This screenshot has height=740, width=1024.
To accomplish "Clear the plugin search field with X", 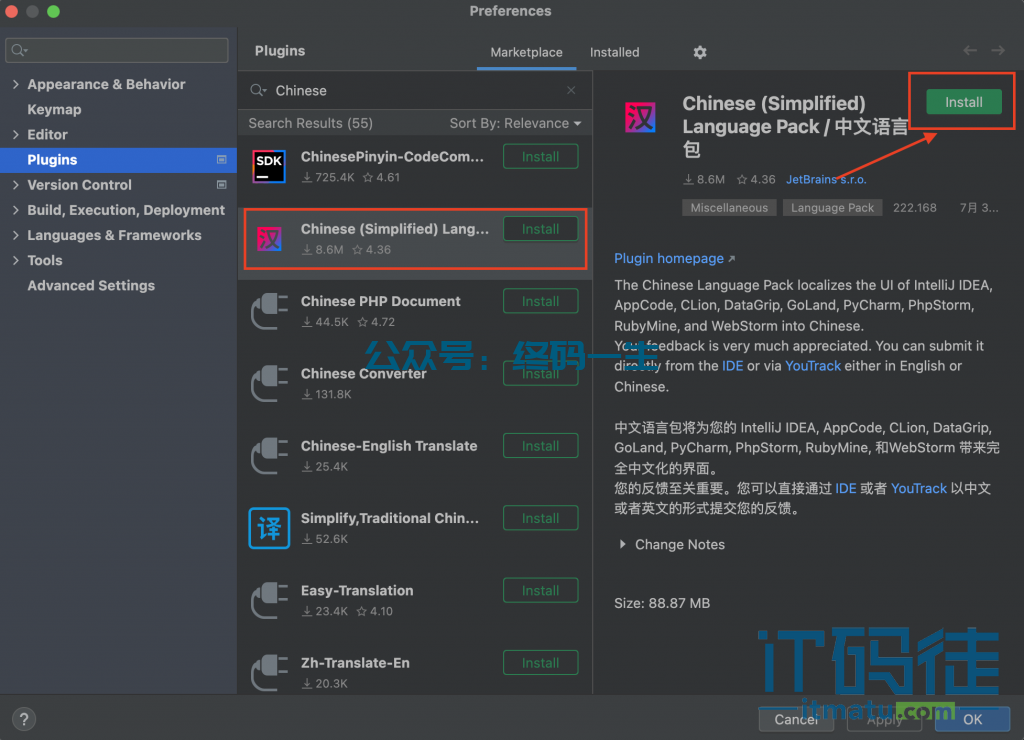I will pyautogui.click(x=571, y=90).
